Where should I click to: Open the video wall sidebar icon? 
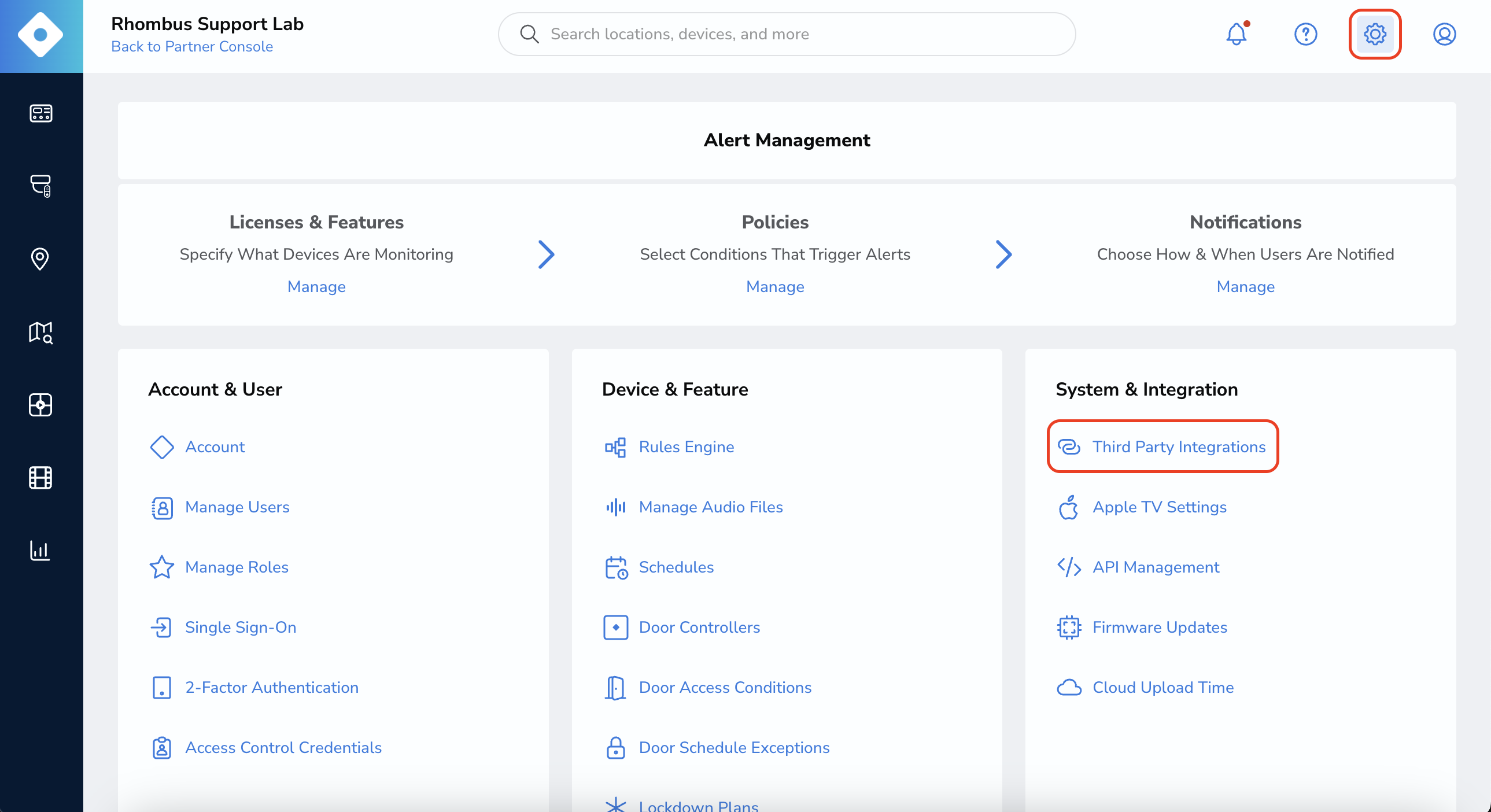pos(40,404)
